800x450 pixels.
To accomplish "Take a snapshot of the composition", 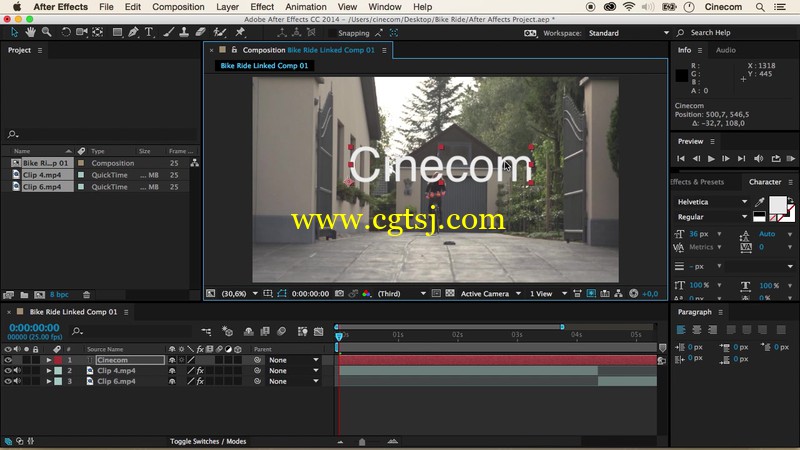I will tap(339, 294).
